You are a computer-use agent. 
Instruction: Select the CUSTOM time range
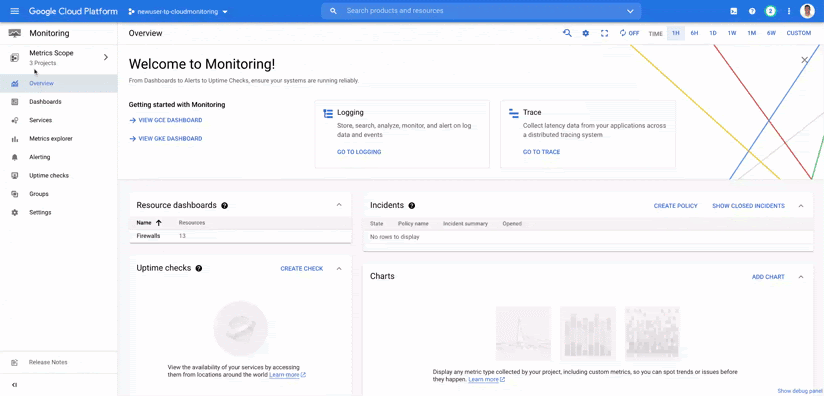[x=798, y=33]
